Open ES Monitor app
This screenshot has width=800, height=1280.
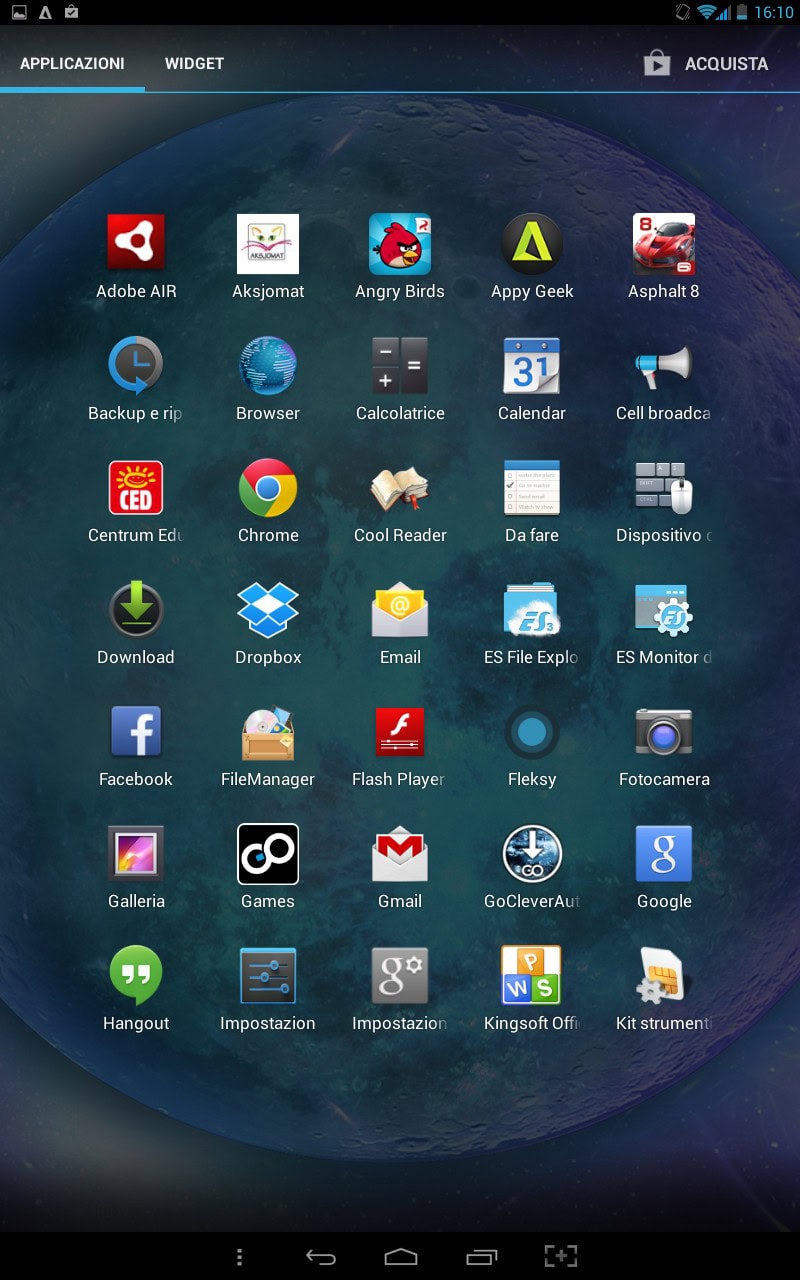[664, 624]
